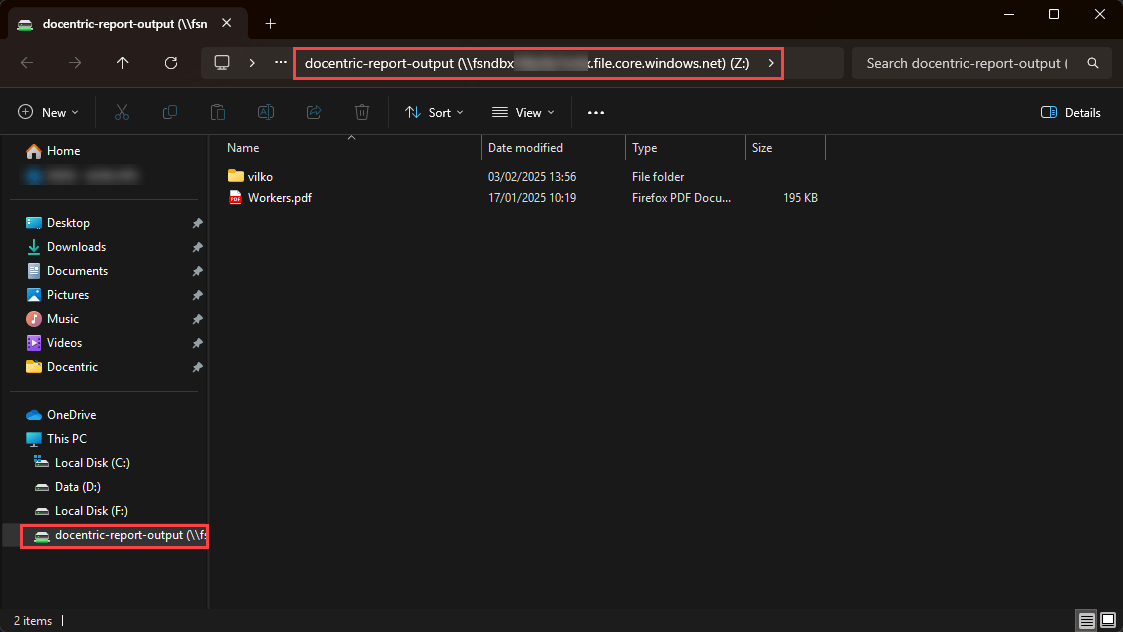Expand the address bar breadcrumb chevron after monitor
Screen dimensions: 1123x632
coord(252,63)
